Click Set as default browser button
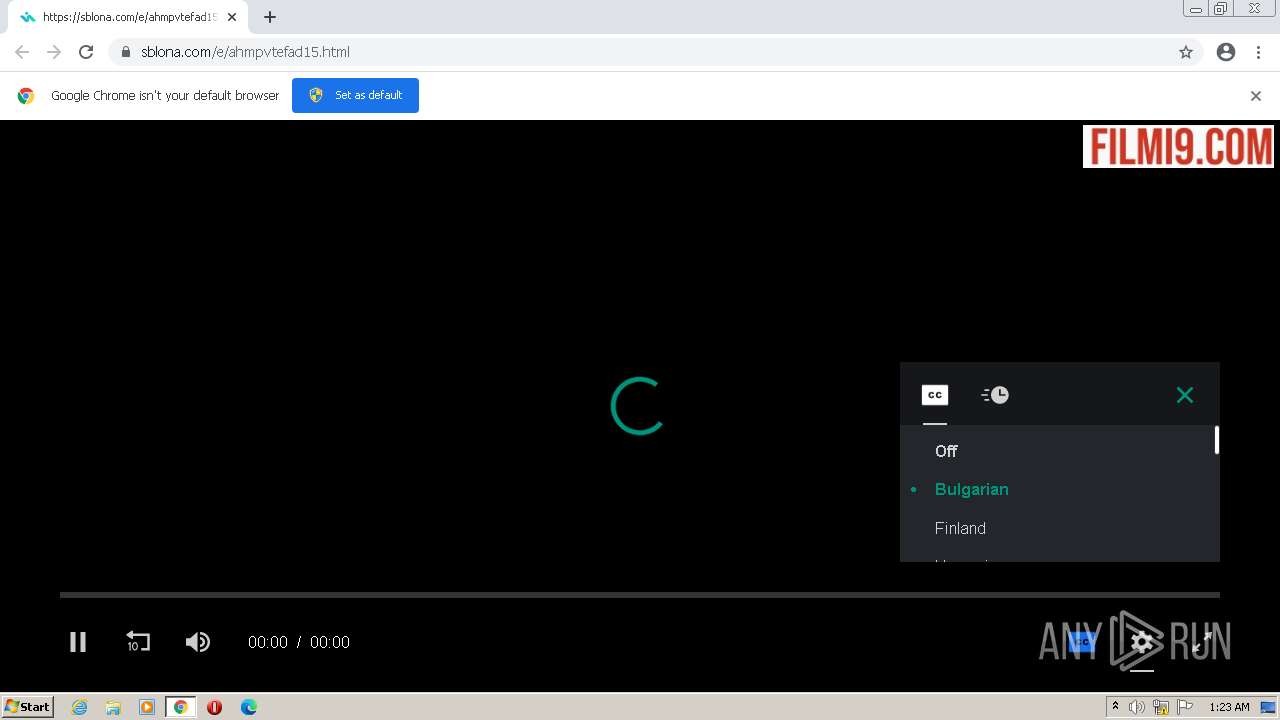The image size is (1280, 720). (x=355, y=95)
